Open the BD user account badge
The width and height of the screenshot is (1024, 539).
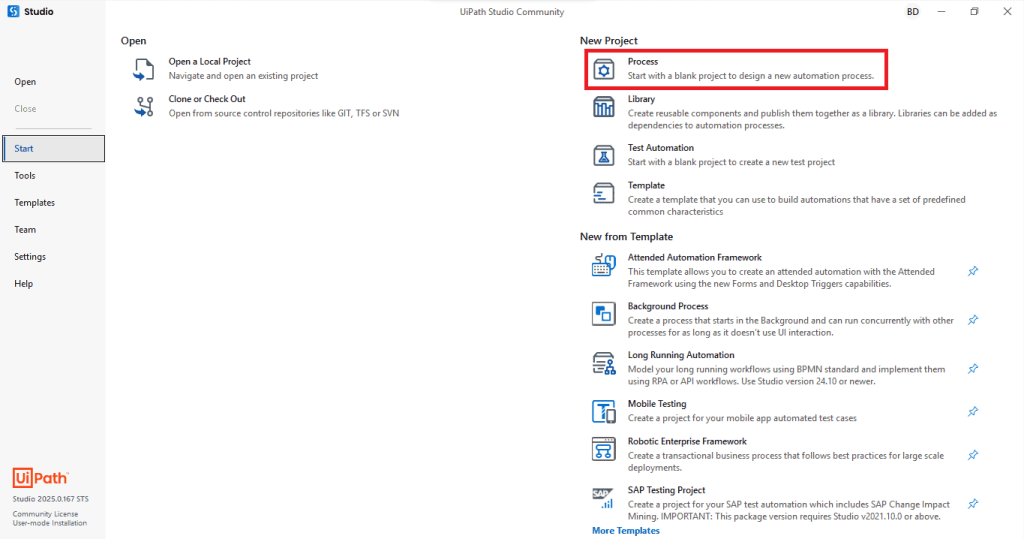pyautogui.click(x=912, y=12)
